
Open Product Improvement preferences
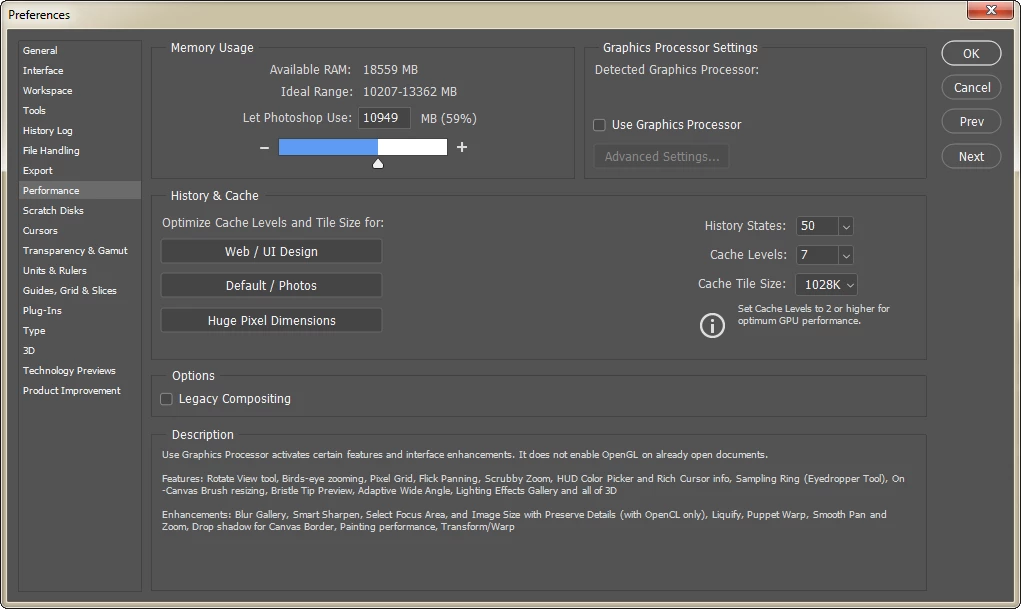pos(79,391)
